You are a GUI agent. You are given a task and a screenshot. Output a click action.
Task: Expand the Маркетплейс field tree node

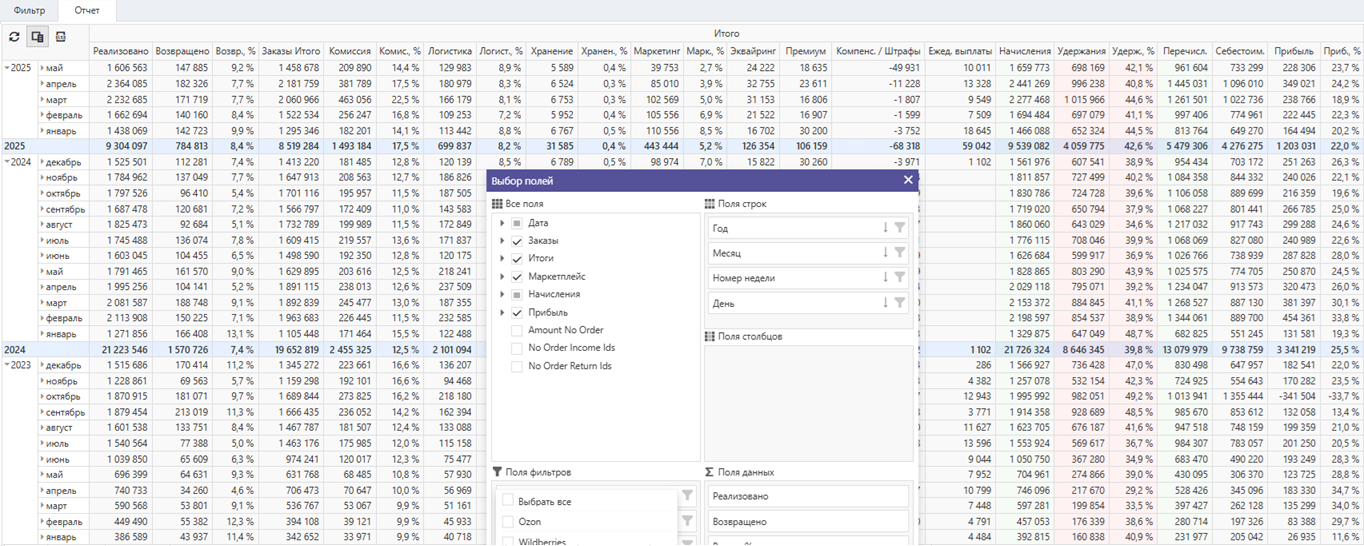502,277
